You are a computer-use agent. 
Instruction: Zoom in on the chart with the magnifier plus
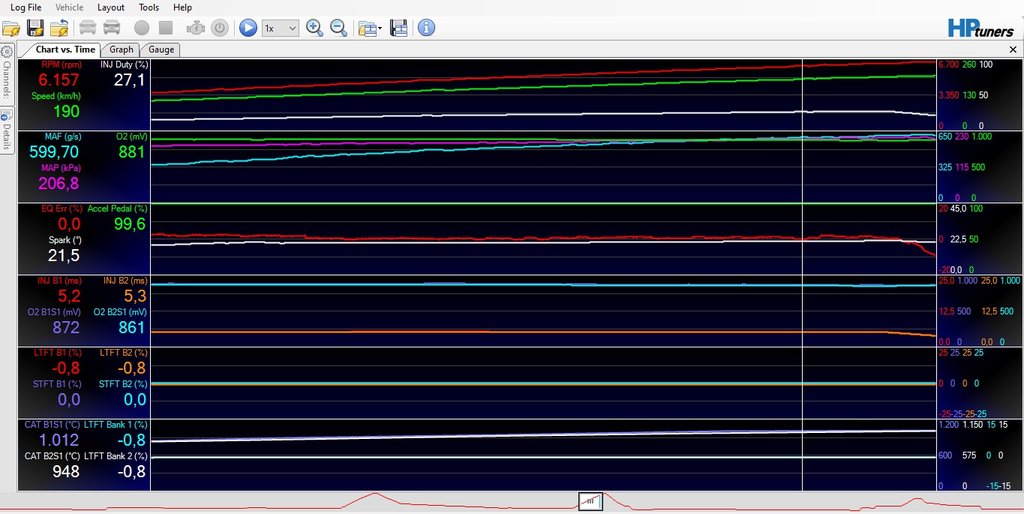click(315, 28)
